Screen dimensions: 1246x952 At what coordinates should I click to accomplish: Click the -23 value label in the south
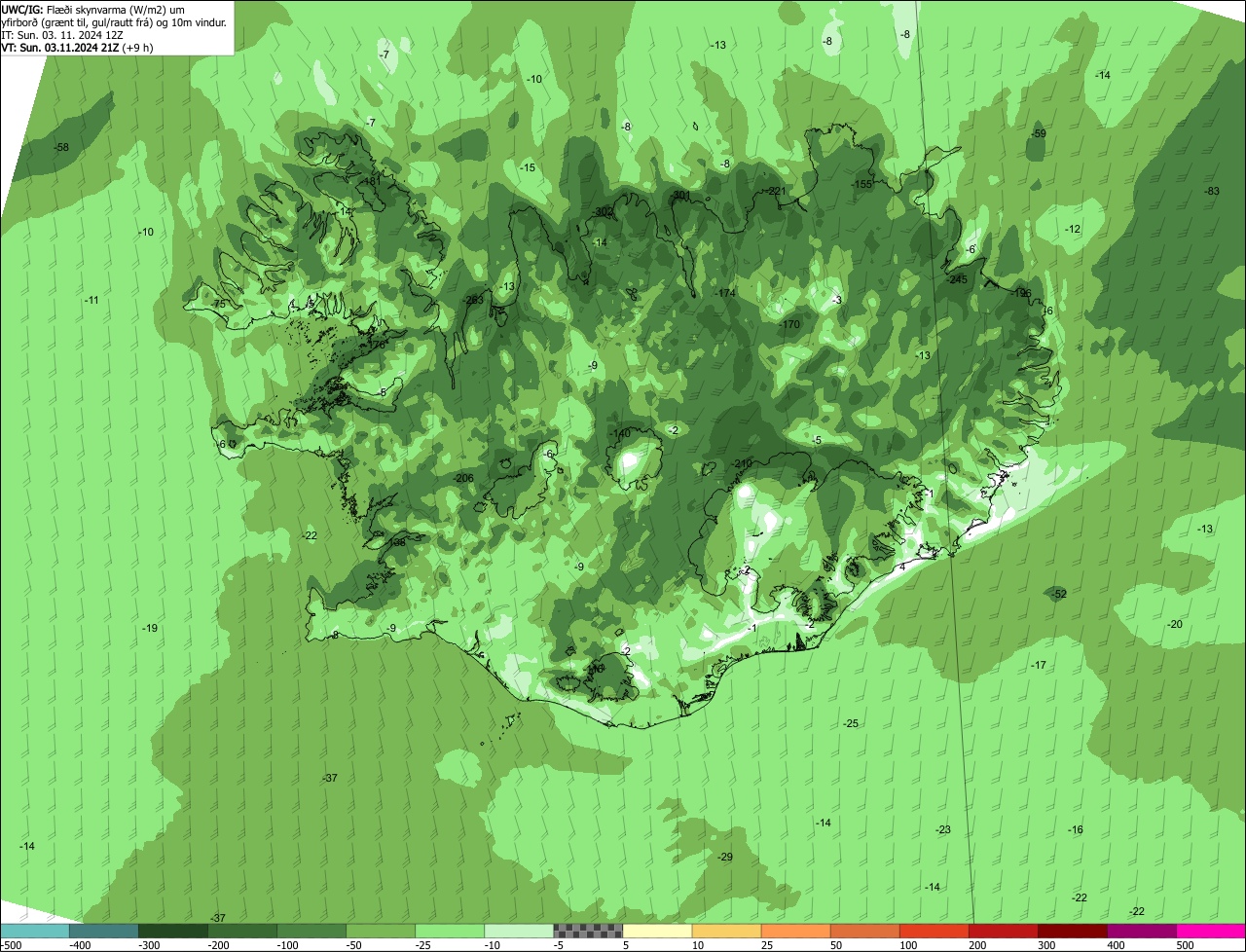pos(943,829)
